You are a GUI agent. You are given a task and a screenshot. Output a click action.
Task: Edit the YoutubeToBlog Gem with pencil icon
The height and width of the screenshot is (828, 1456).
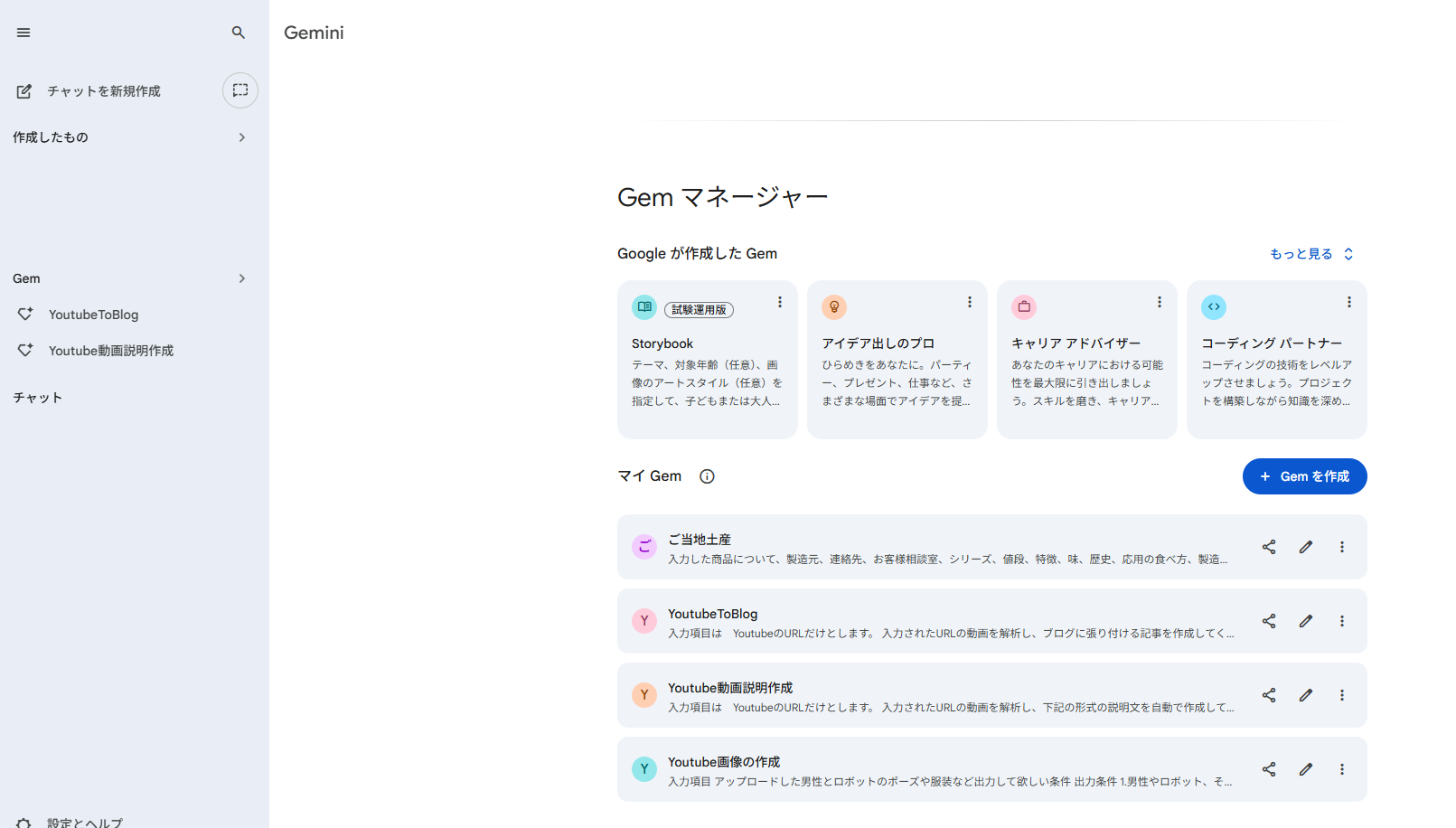[1306, 621]
